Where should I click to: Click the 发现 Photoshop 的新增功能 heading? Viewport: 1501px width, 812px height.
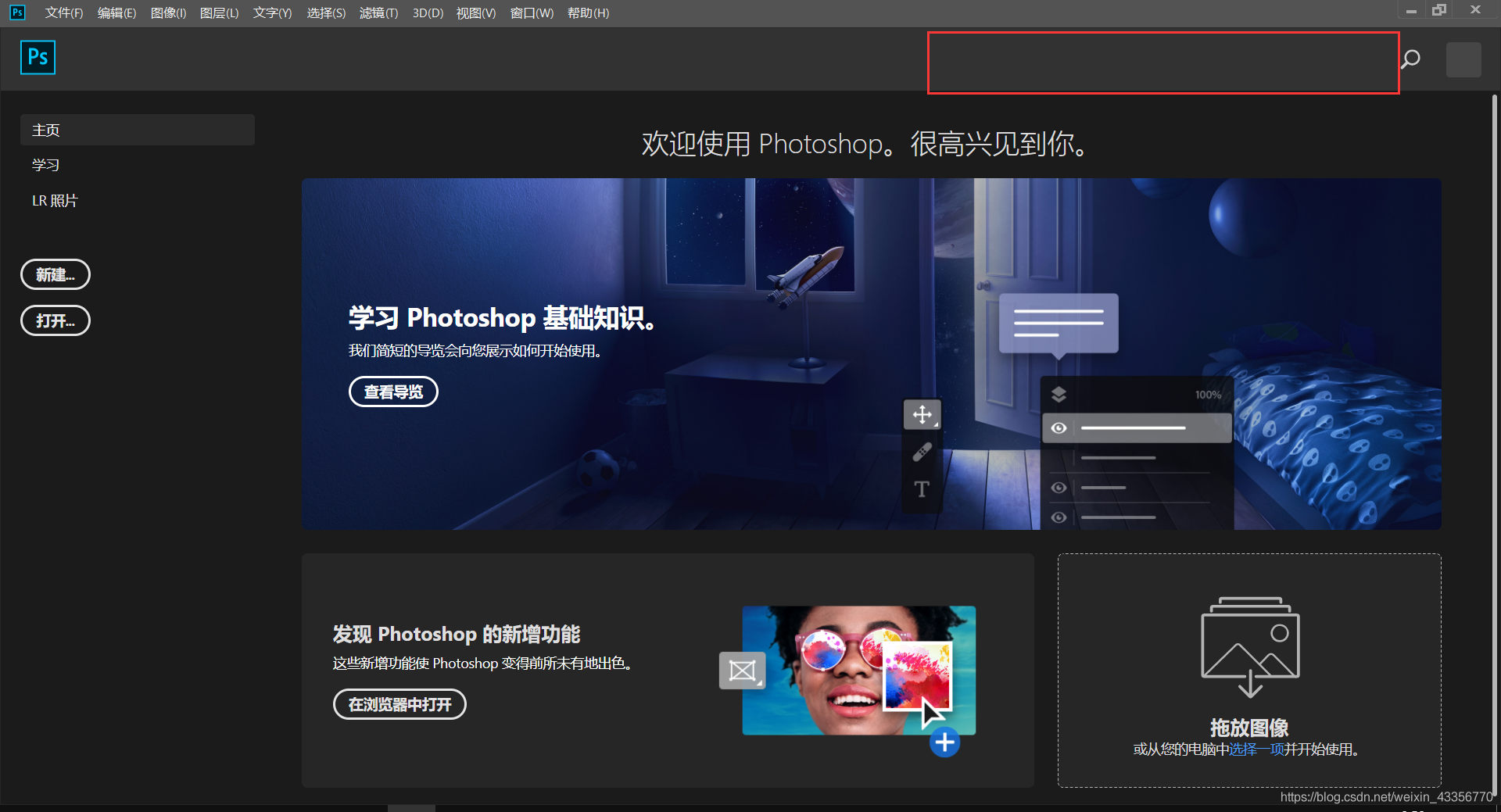point(457,634)
